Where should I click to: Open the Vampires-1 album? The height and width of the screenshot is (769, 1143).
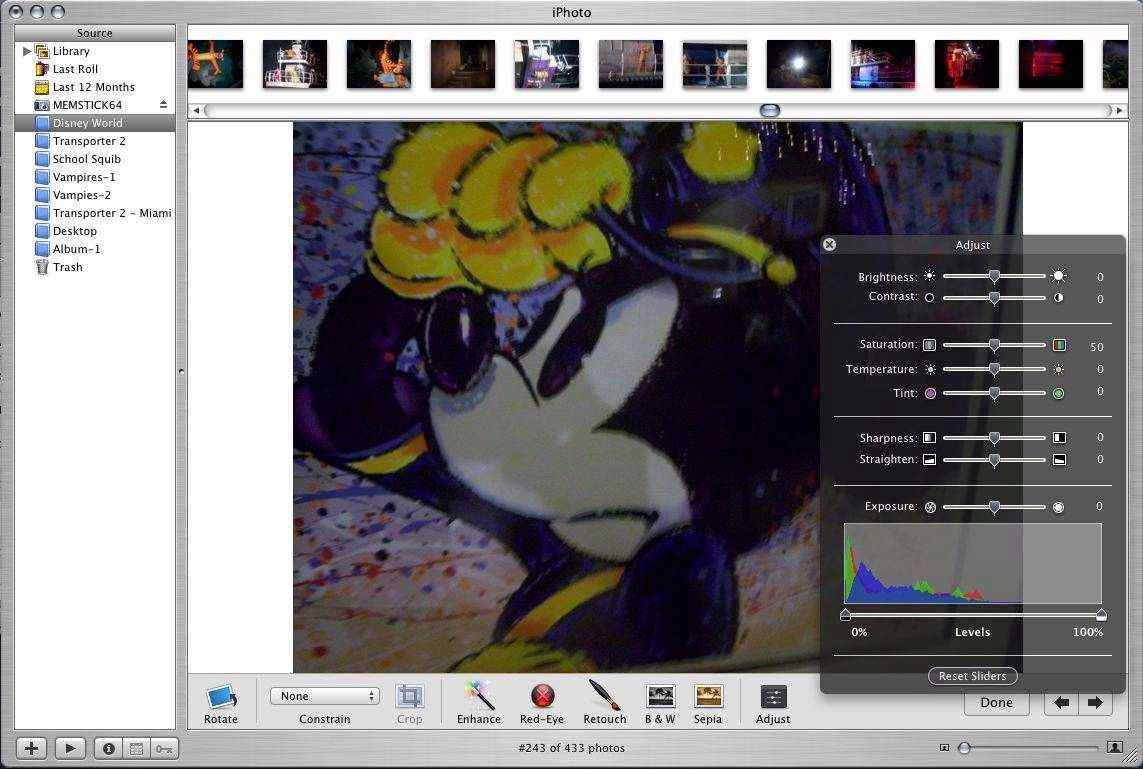[95, 177]
